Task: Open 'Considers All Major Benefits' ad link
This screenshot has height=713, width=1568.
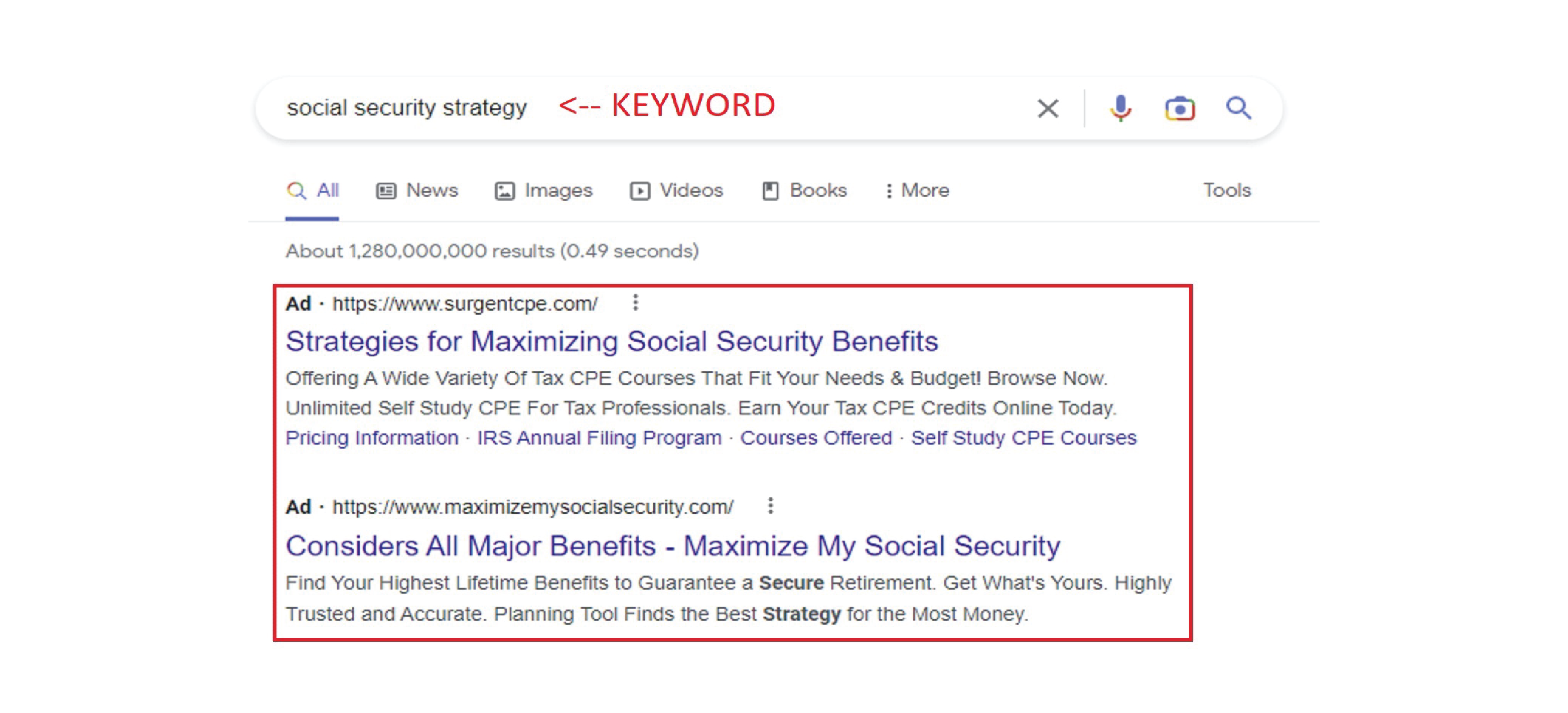Action: coord(672,546)
